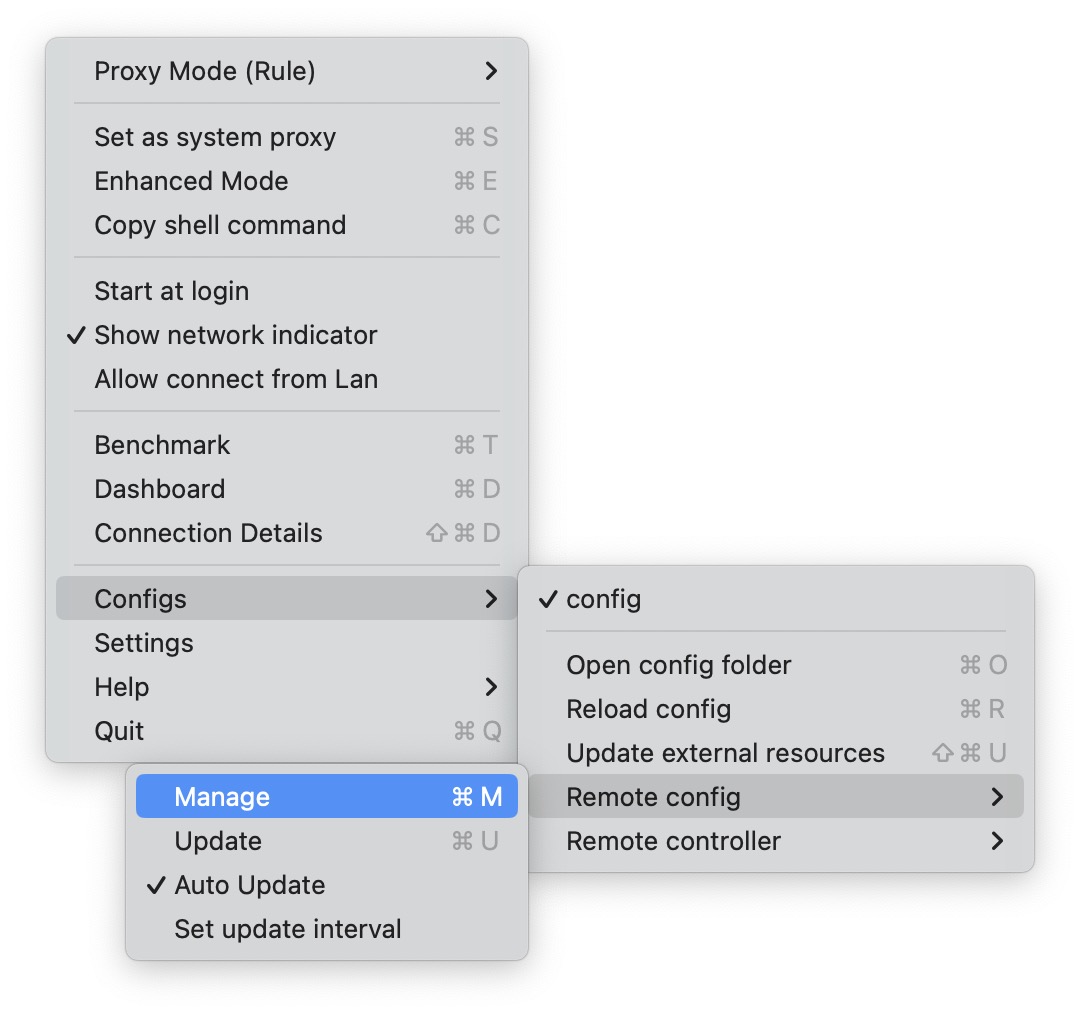Image resolution: width=1080 pixels, height=1014 pixels.
Task: Click the Help submenu chevron
Action: [x=490, y=687]
